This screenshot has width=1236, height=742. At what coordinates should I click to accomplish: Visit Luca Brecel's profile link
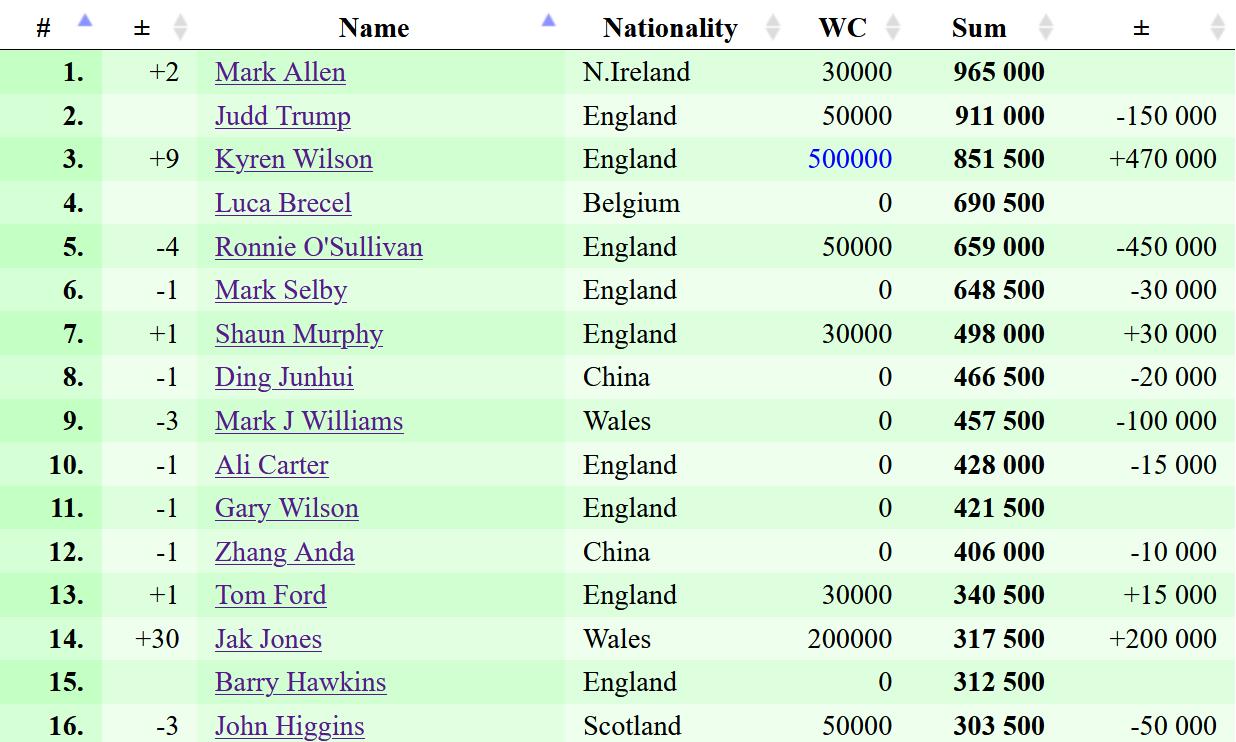[x=283, y=203]
